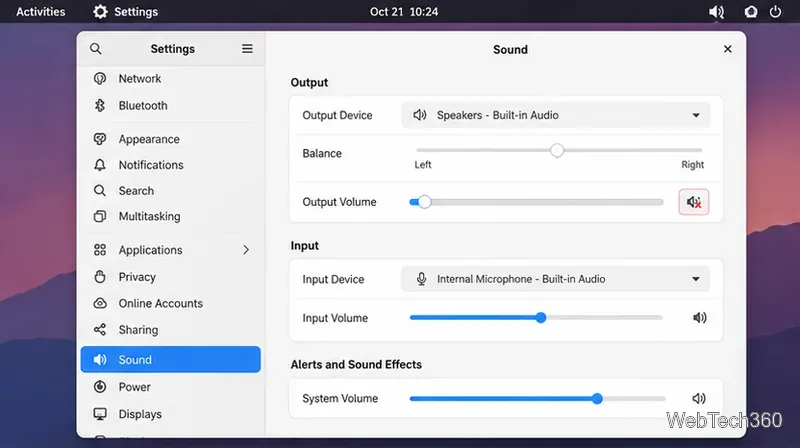800x448 pixels.
Task: Open the search icon in Settings sidebar
Action: tap(95, 48)
